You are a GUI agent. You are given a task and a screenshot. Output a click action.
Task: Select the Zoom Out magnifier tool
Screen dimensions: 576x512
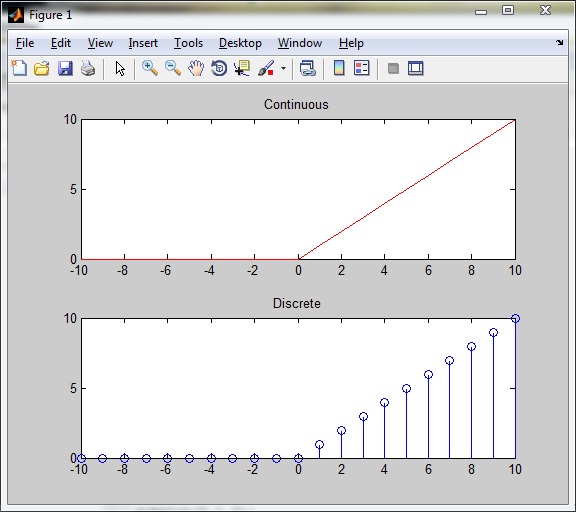[173, 68]
